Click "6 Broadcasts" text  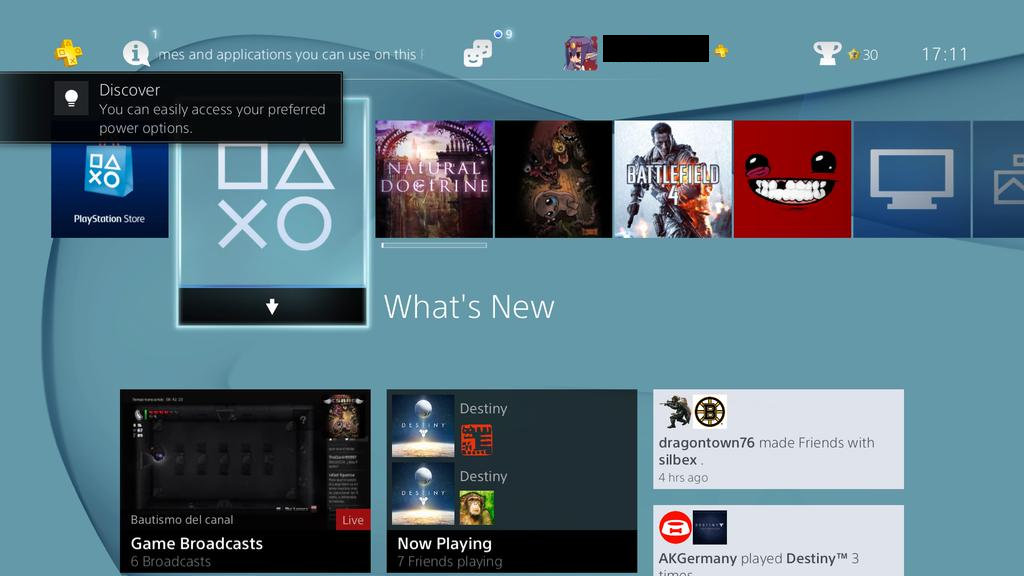[x=170, y=562]
